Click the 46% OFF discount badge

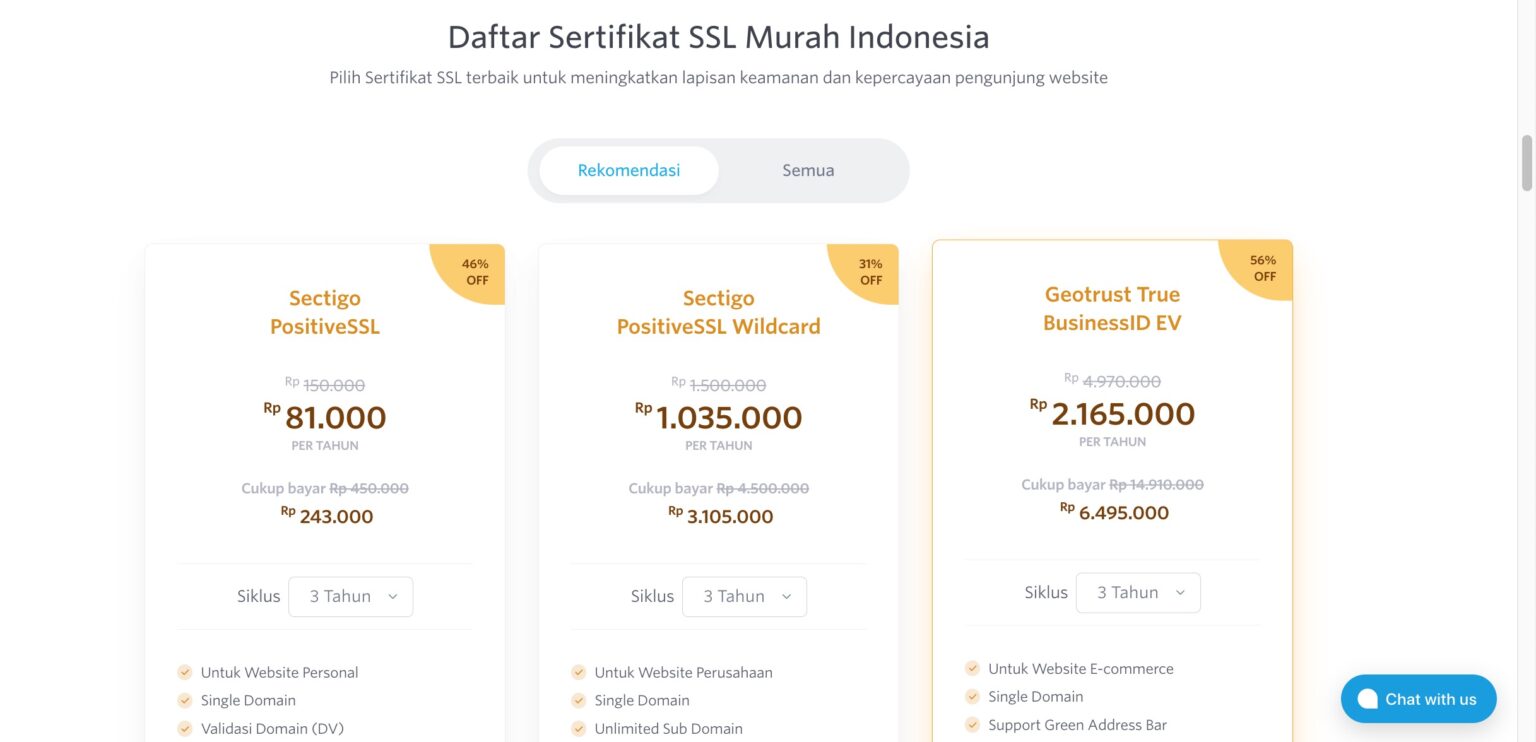[476, 272]
